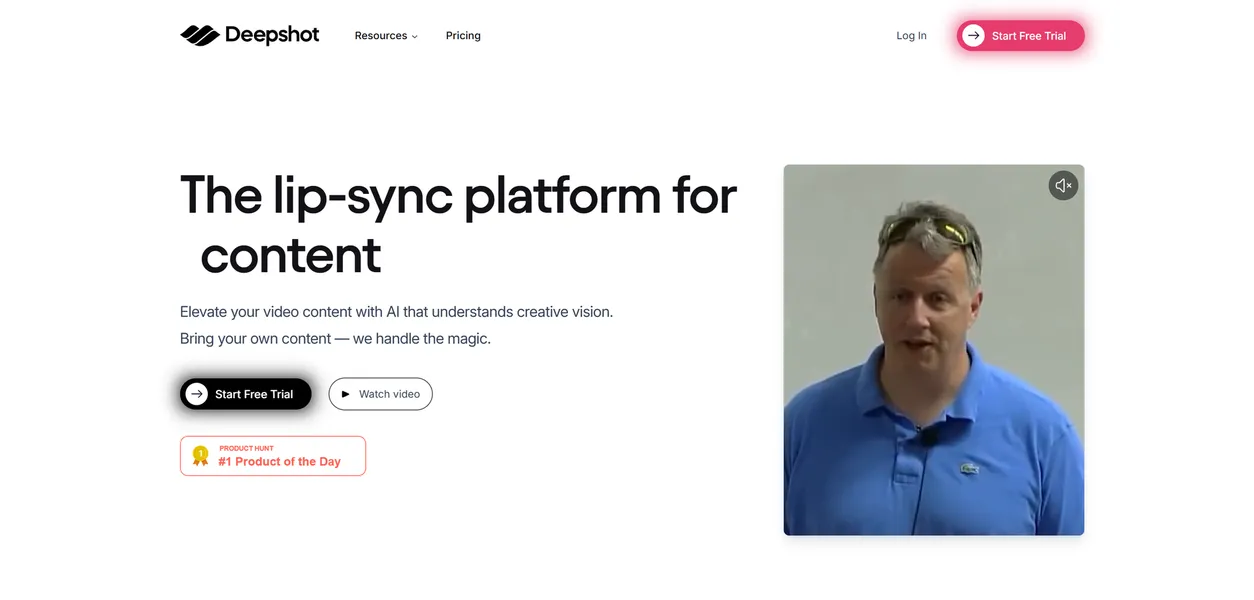1254x600 pixels.
Task: Expand the chevron next to Resources
Action: pos(414,36)
